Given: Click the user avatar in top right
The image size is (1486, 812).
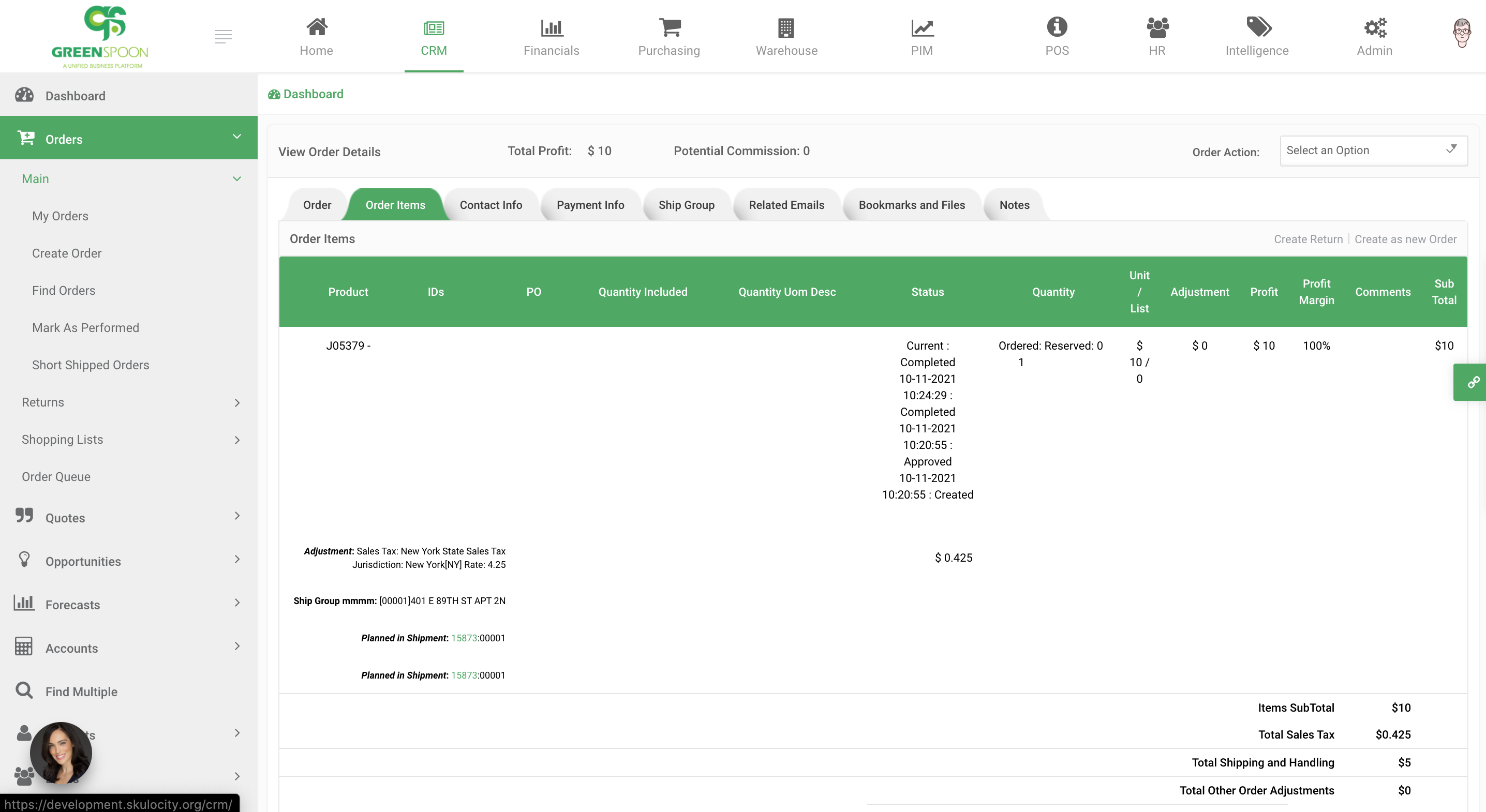Looking at the screenshot, I should [x=1461, y=33].
